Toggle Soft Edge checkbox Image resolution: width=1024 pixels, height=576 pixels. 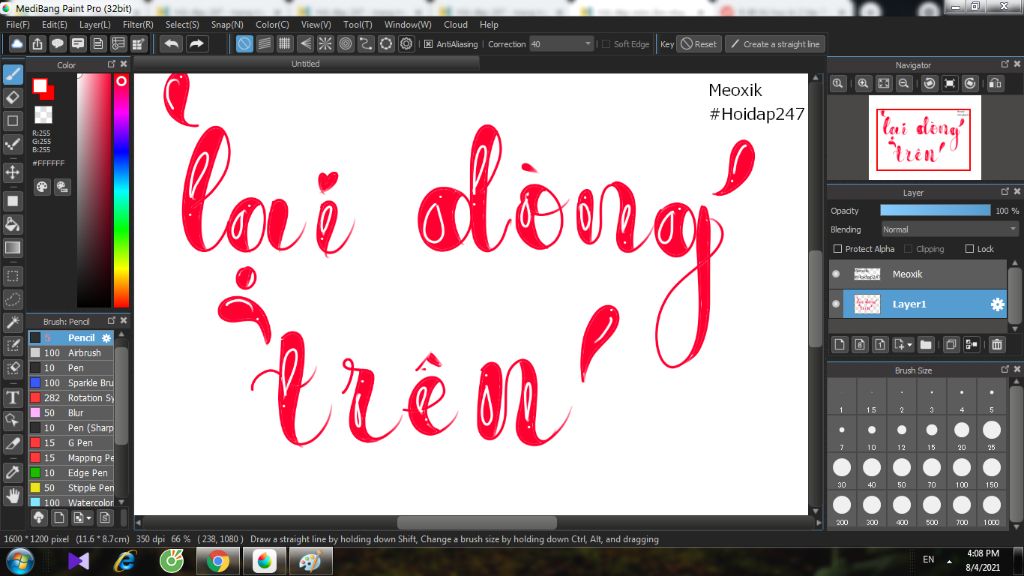(x=606, y=44)
